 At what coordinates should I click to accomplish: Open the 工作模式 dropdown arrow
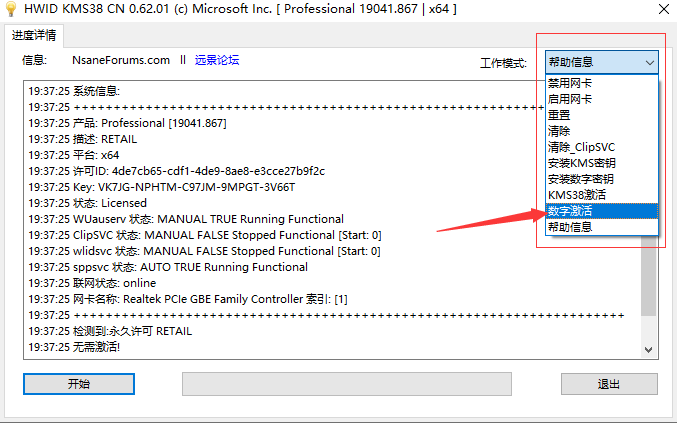[x=650, y=62]
